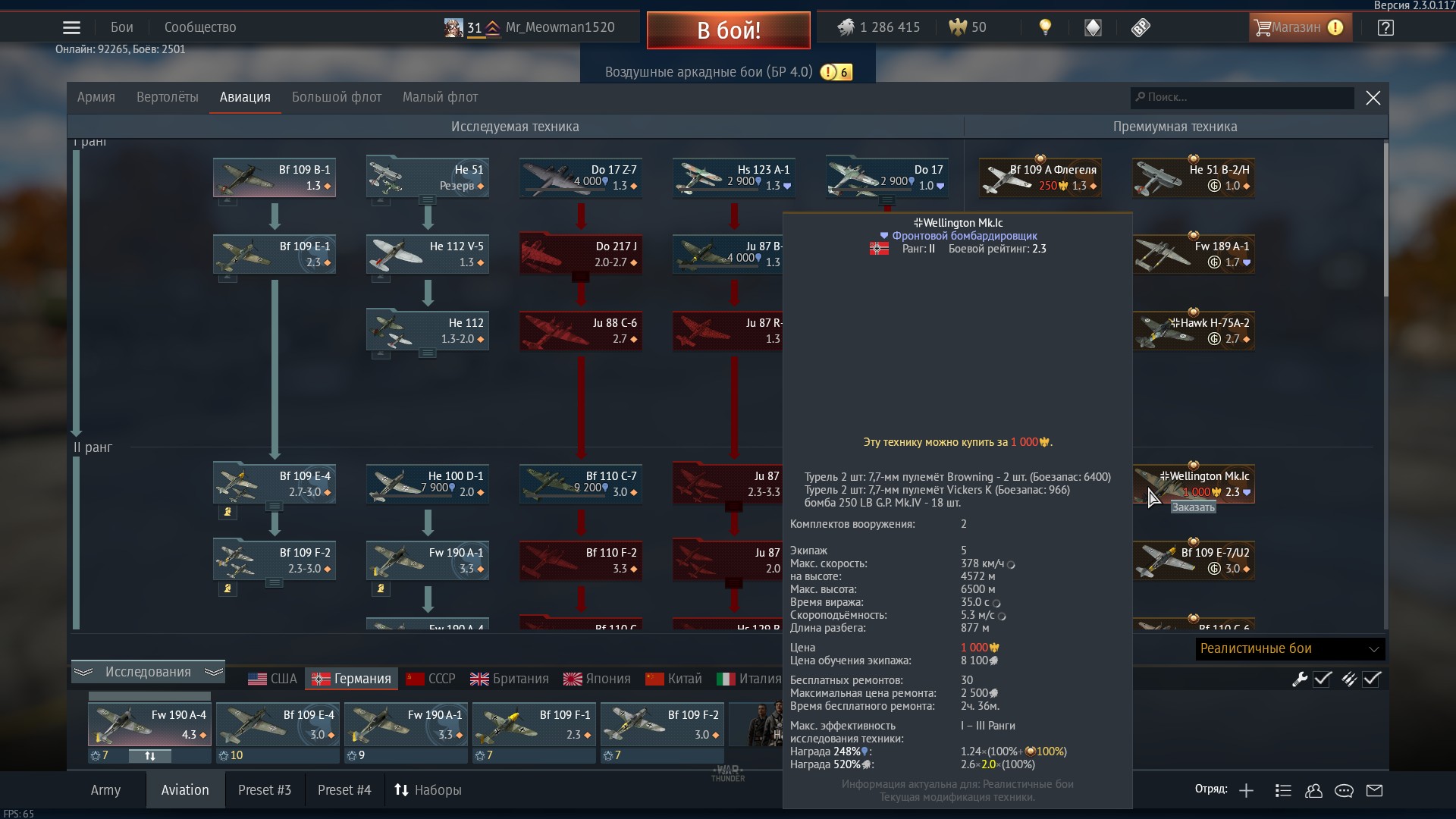Switch to the Вертолёты tab
Image resolution: width=1456 pixels, height=819 pixels.
click(168, 97)
